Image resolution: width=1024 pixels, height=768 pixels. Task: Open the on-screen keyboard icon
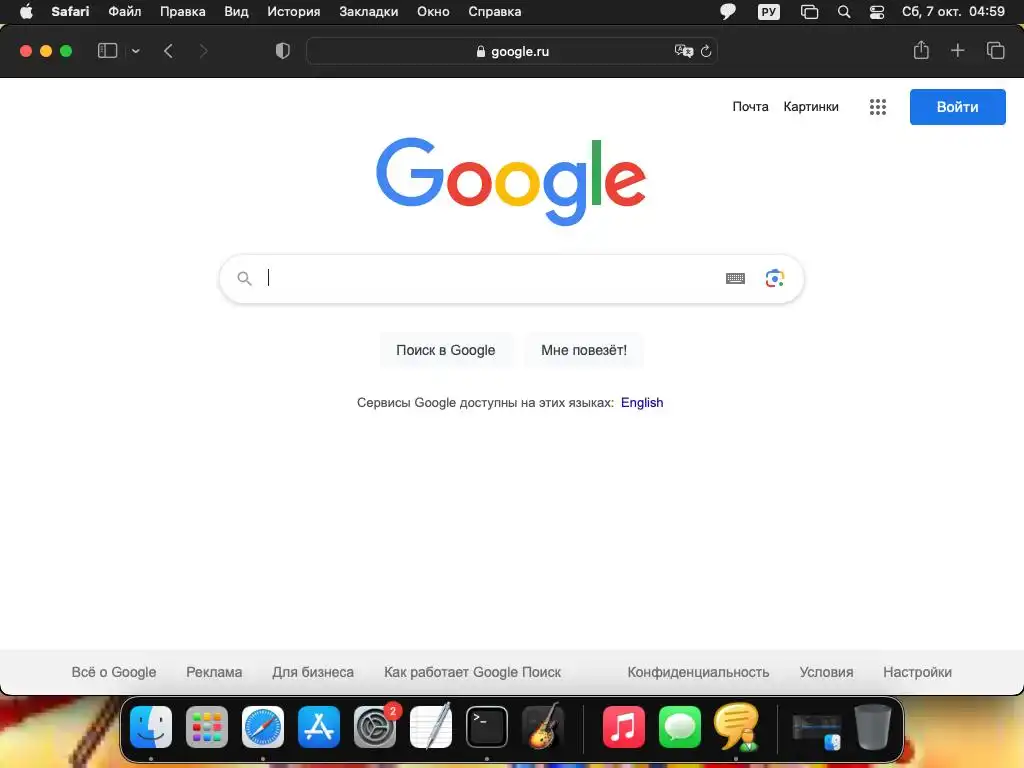(x=735, y=278)
